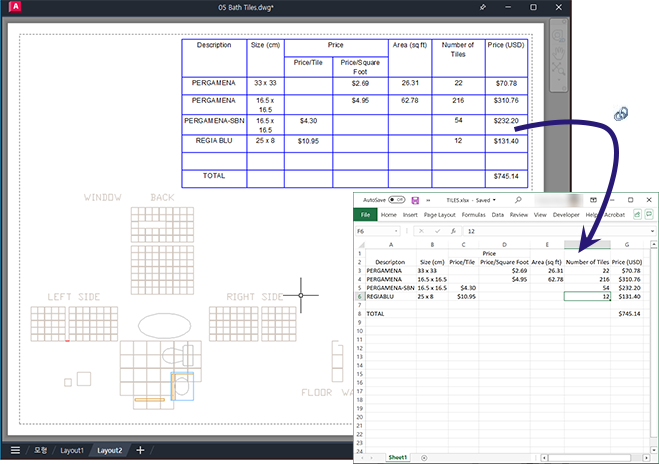Click Excel horizontal scrollbar left arrow
659x464 pixels.
(x=544, y=458)
